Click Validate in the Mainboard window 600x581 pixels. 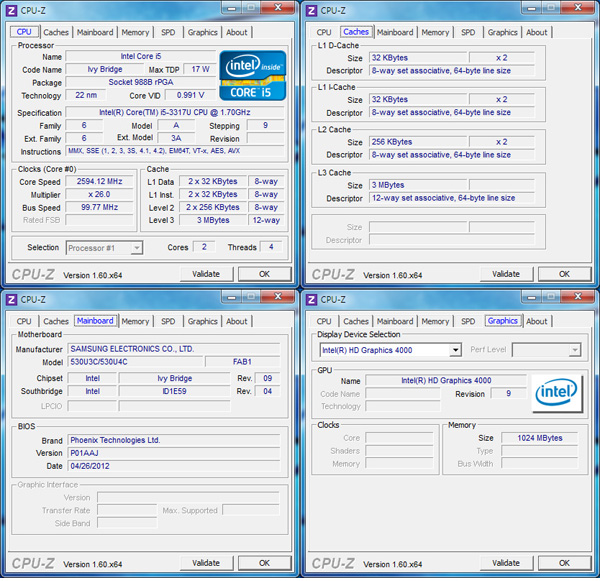(x=206, y=563)
